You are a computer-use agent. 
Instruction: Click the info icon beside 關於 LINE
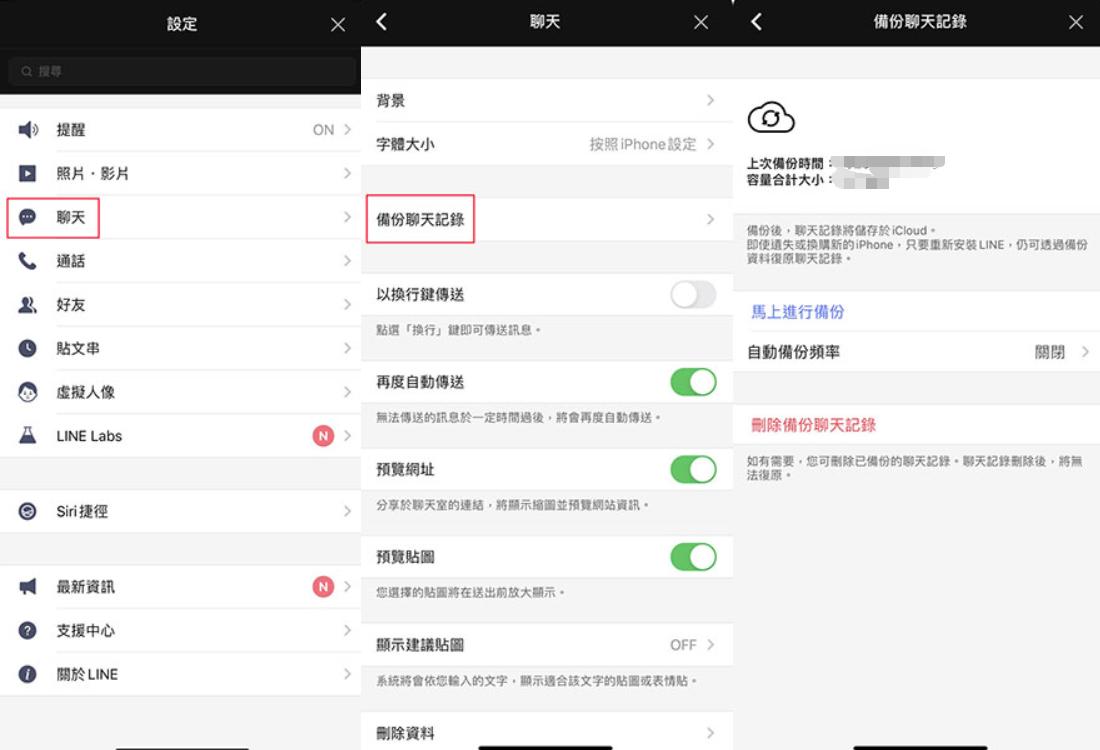click(x=27, y=674)
